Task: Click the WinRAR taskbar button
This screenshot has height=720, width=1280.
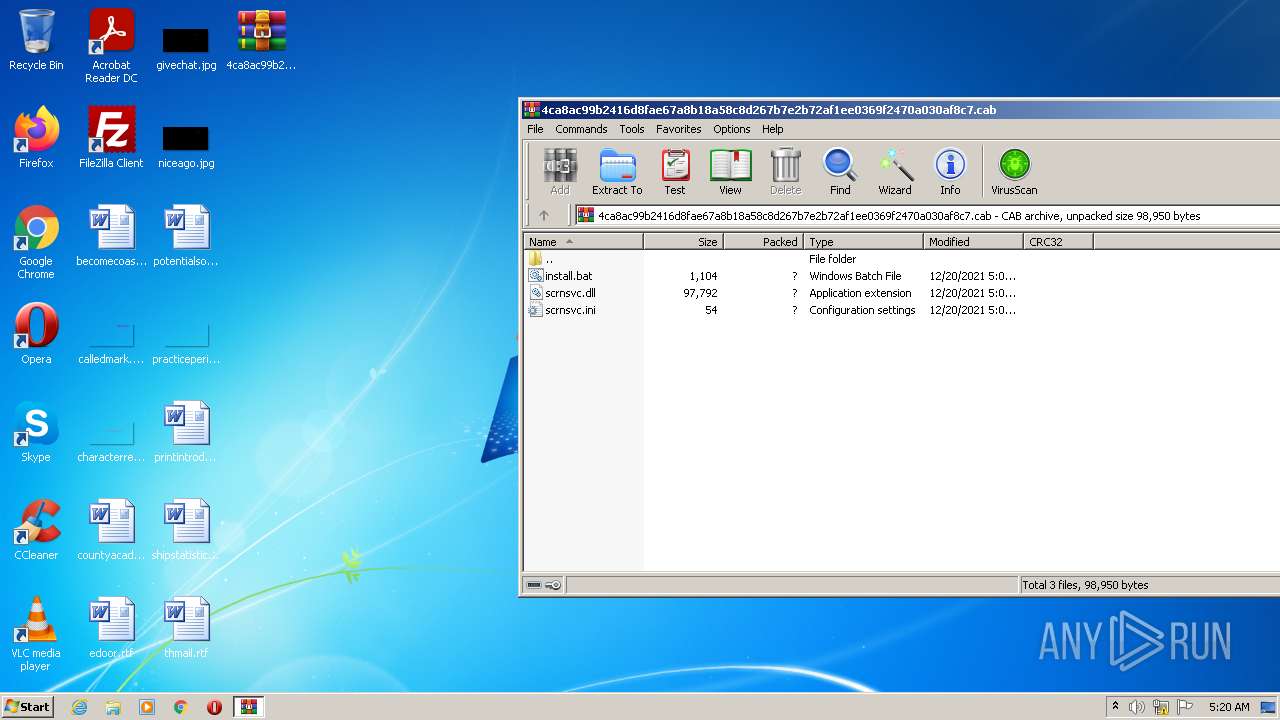Action: coord(249,707)
